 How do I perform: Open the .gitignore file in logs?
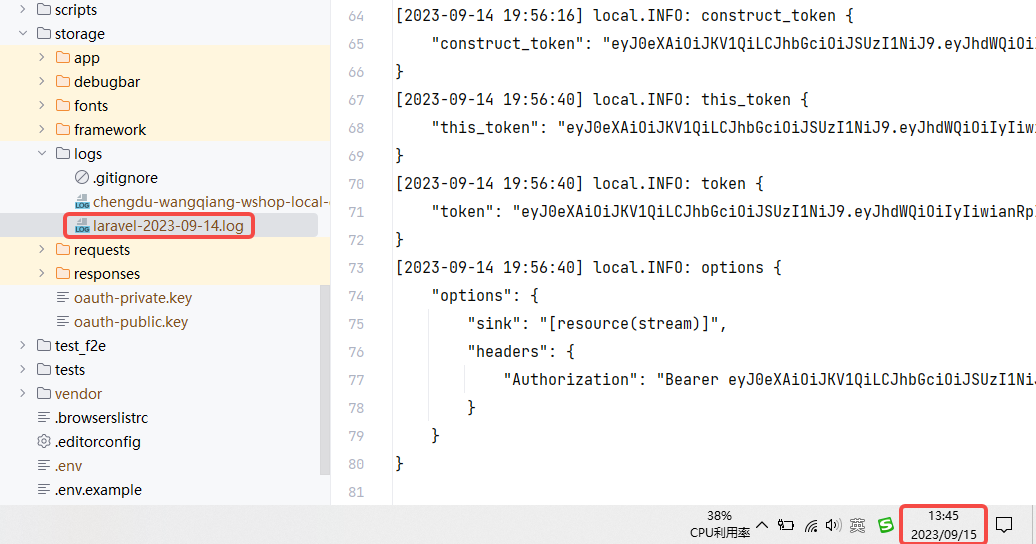(125, 177)
